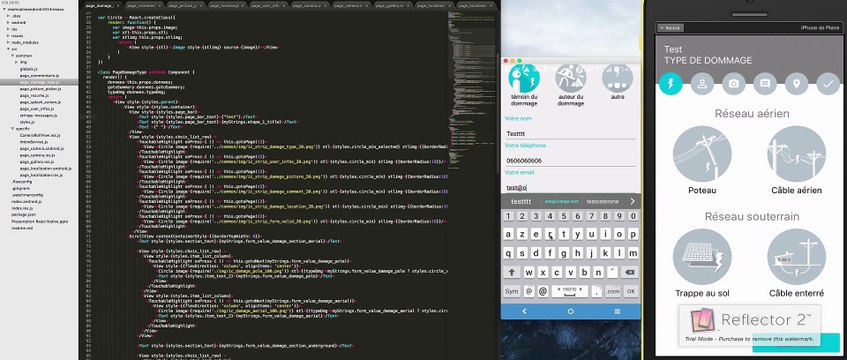
Task: Tap the checkmark validation step icon
Action: point(828,84)
